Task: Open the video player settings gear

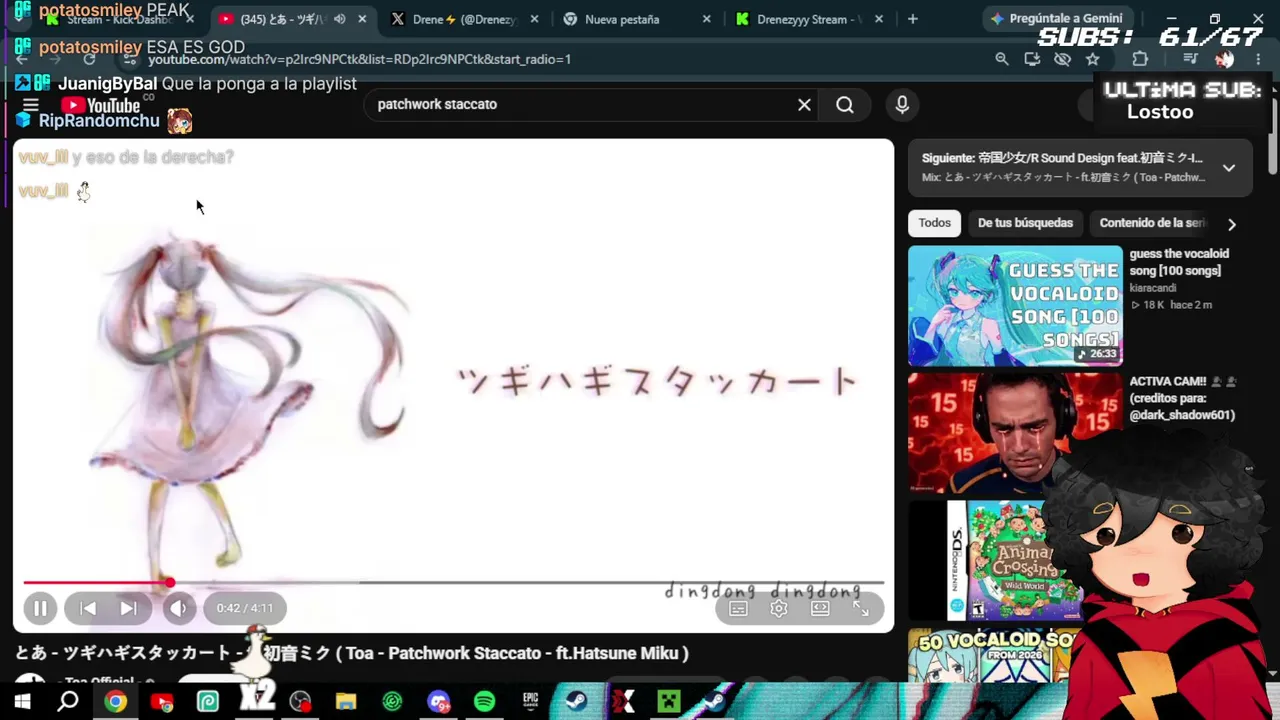Action: (x=779, y=609)
